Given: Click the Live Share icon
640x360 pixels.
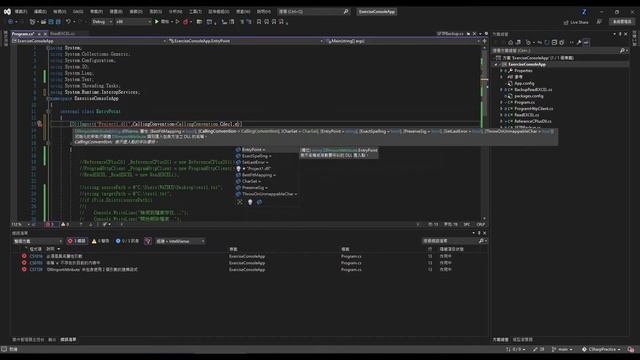Looking at the screenshot, I should click(x=566, y=22).
